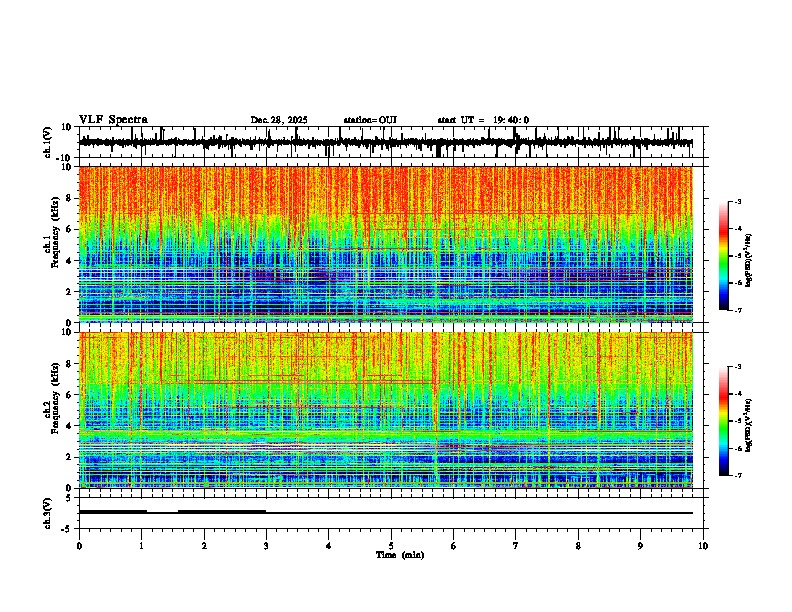The image size is (792, 612).
Task: Click ch.1 color bar 'log(PSD)' unit label
Action: [749, 261]
